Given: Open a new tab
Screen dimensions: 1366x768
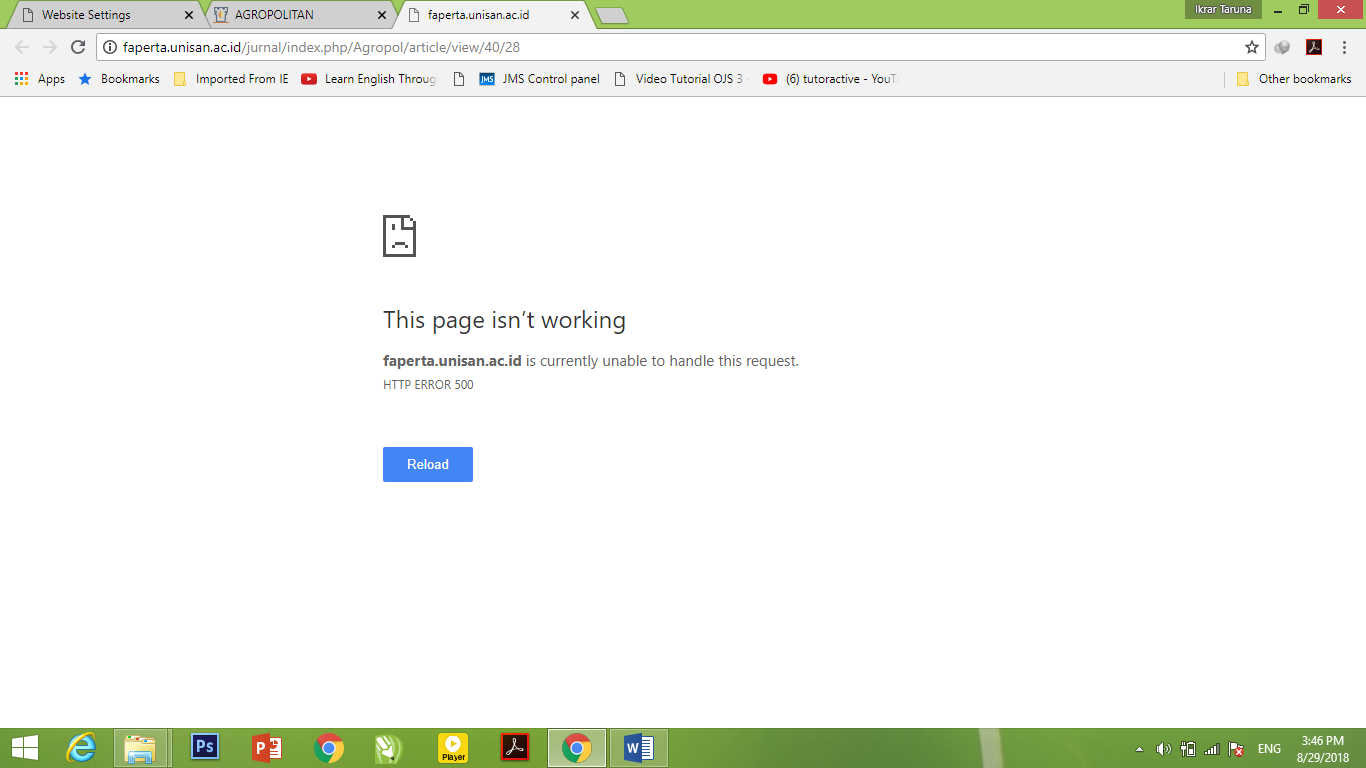Looking at the screenshot, I should 611,15.
